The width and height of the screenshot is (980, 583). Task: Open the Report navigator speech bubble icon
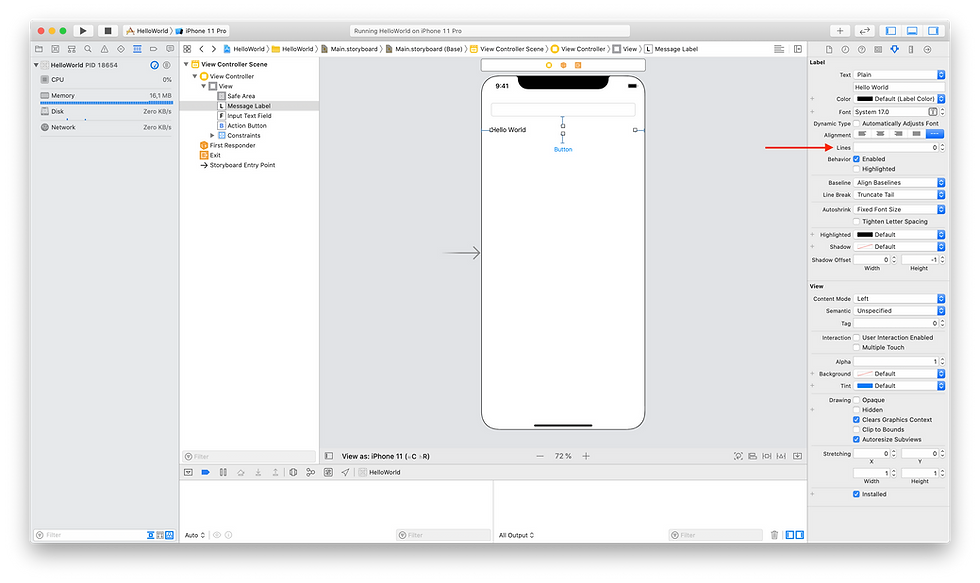[x=170, y=49]
